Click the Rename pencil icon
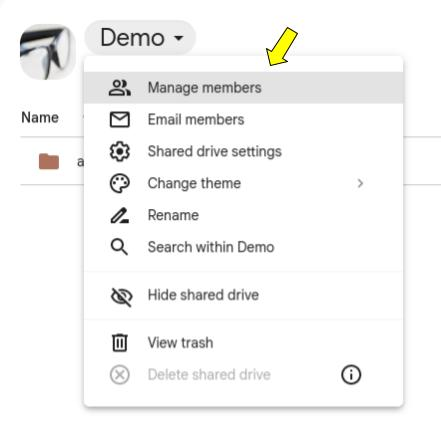 click(120, 215)
